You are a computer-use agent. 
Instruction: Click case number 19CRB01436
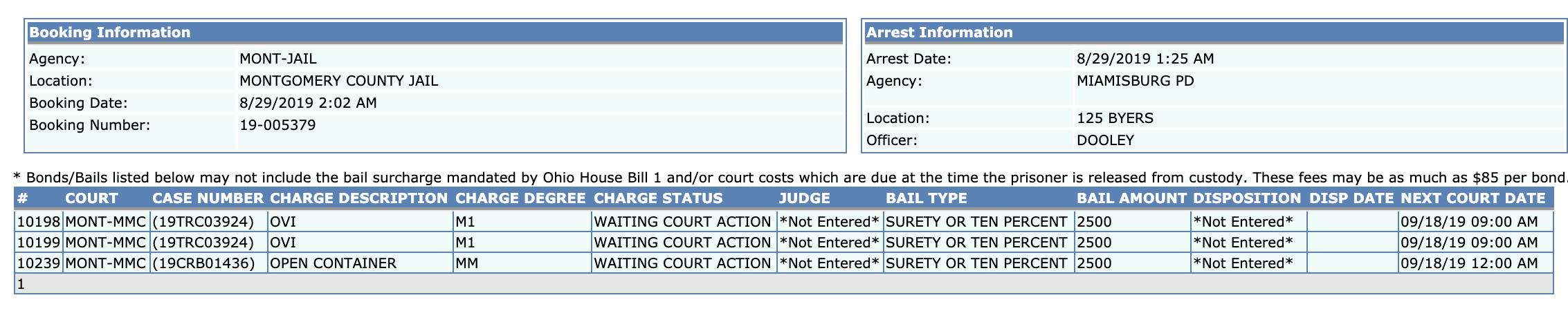click(203, 263)
